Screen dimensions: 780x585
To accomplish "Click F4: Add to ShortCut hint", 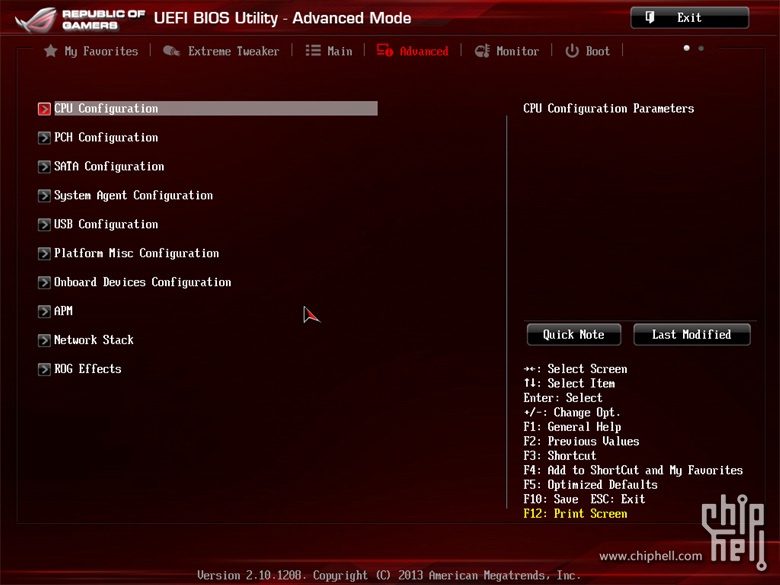I will tap(633, 470).
